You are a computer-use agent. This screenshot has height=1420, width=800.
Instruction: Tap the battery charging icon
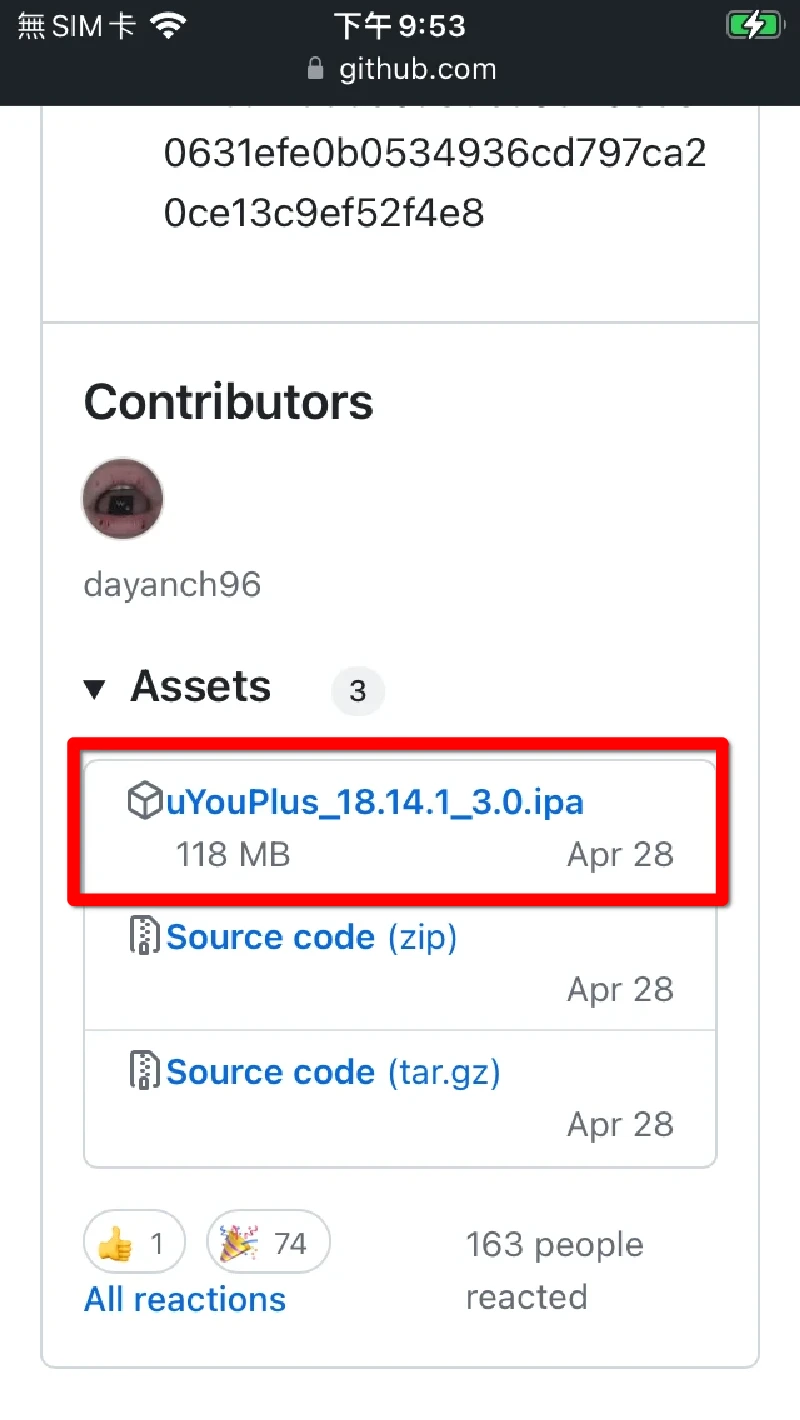754,26
